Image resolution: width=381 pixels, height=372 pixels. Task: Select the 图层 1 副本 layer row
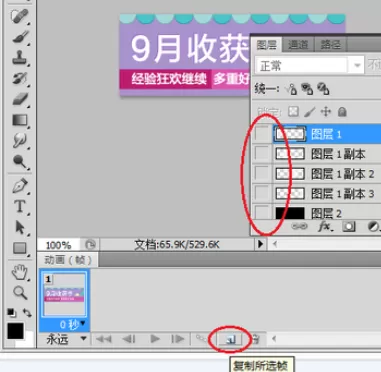point(327,154)
